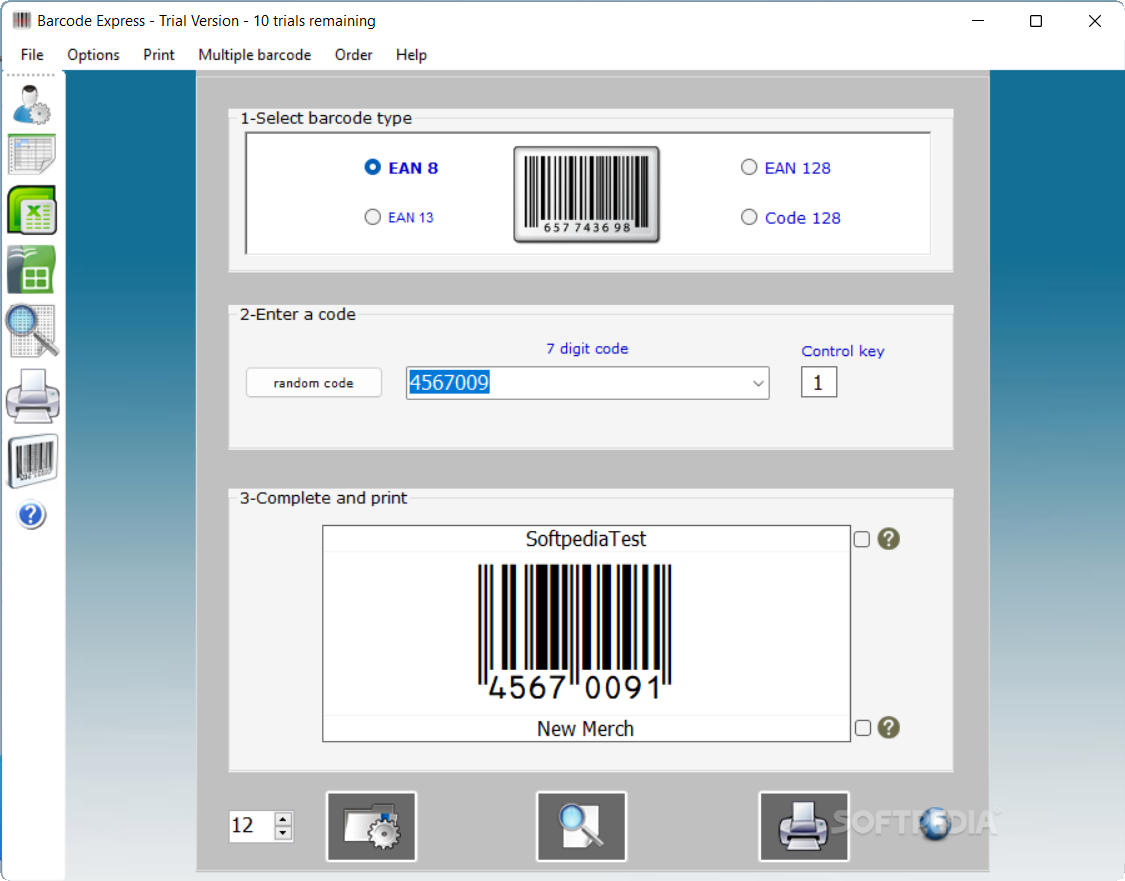The image size is (1125, 881).
Task: Open the magnifier search grid sidebar icon
Action: click(32, 331)
